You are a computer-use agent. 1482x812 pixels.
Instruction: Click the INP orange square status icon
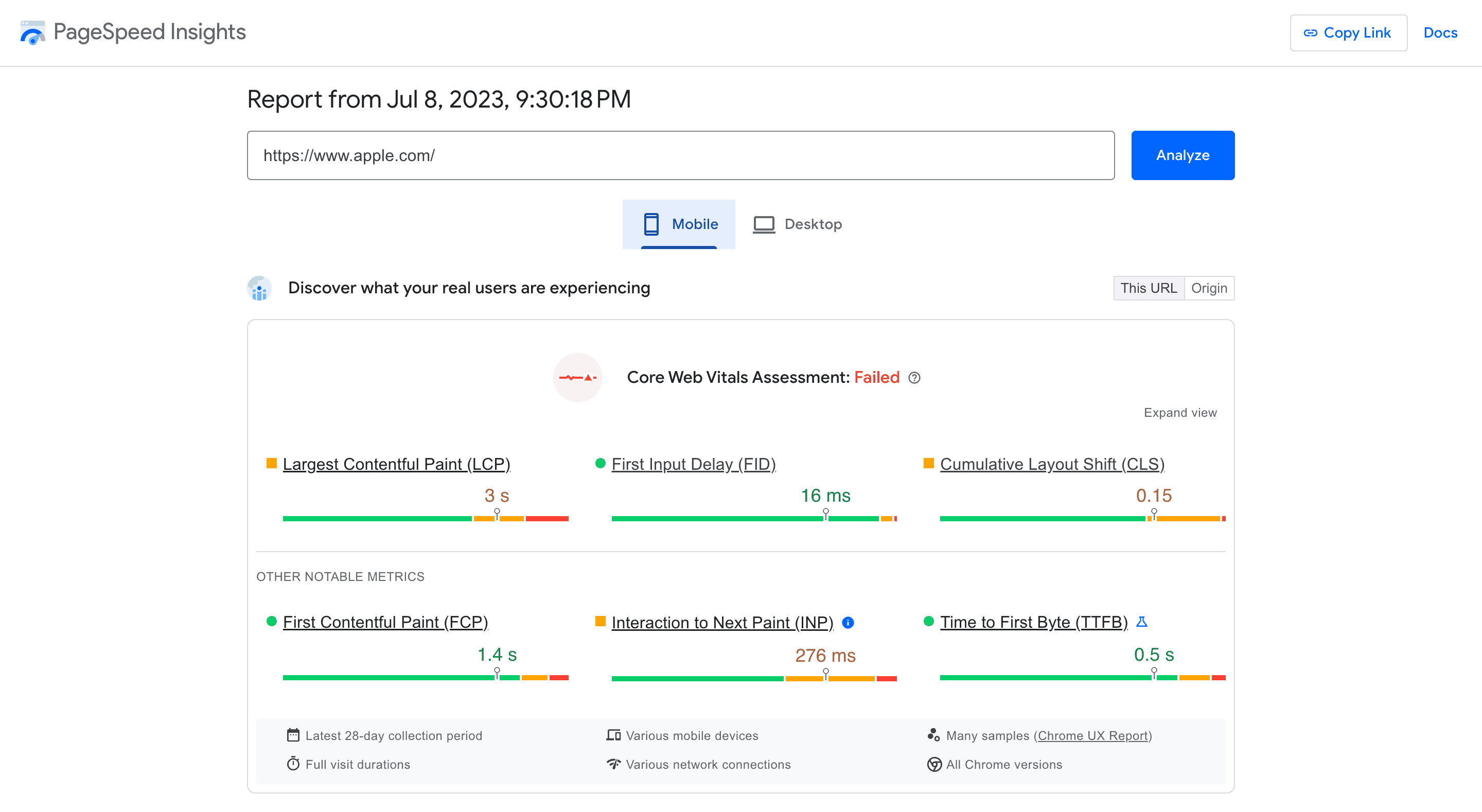click(x=600, y=622)
